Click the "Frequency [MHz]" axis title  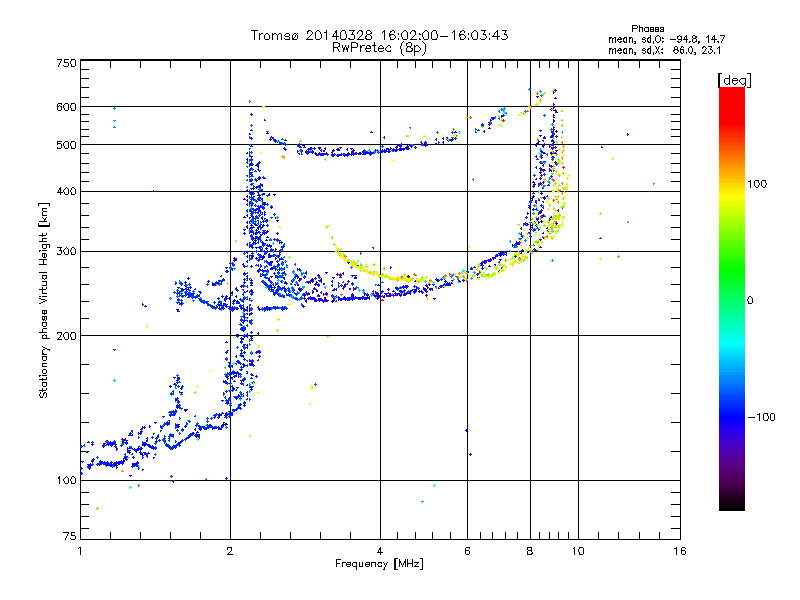click(379, 564)
